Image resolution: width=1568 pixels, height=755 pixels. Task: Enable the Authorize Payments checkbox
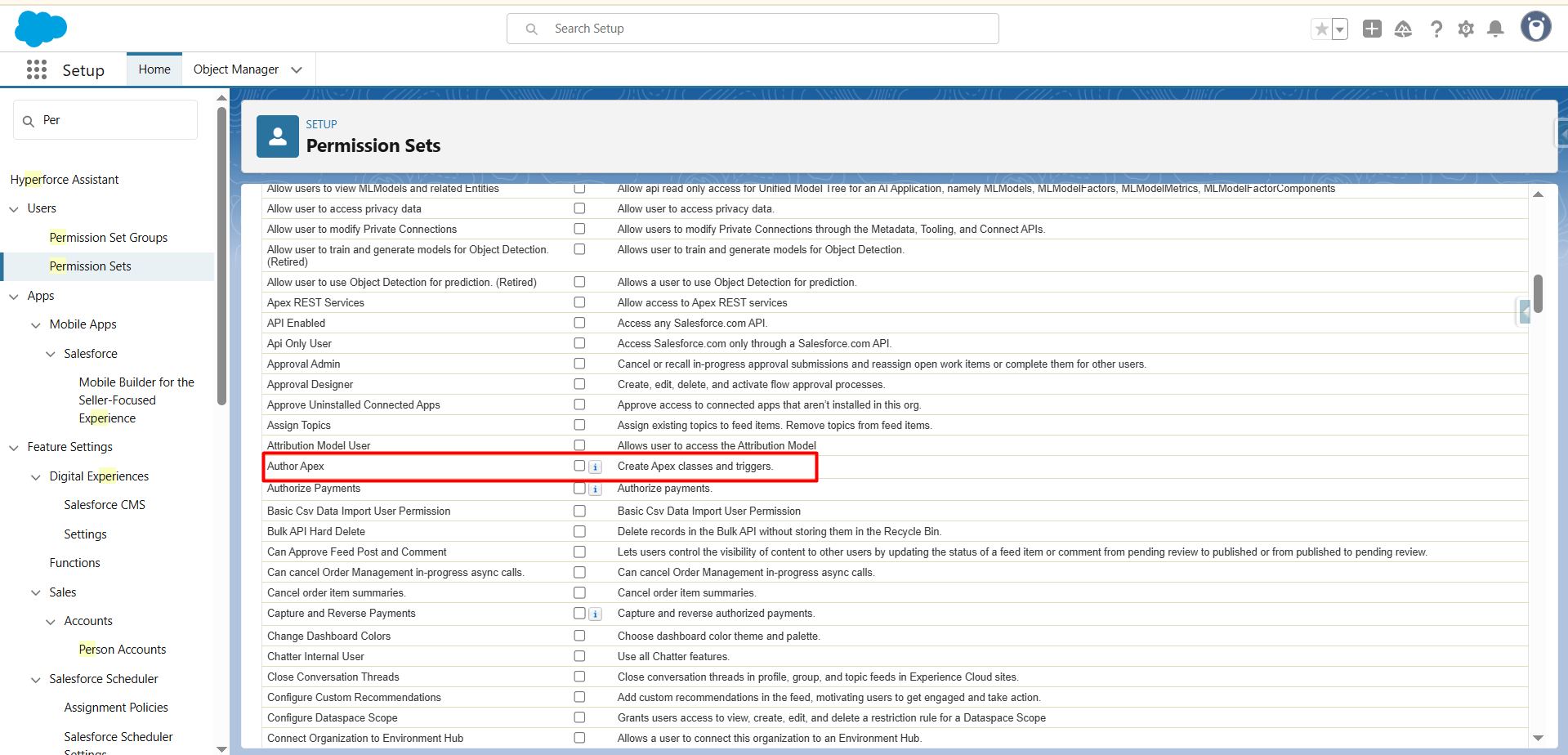click(x=579, y=489)
